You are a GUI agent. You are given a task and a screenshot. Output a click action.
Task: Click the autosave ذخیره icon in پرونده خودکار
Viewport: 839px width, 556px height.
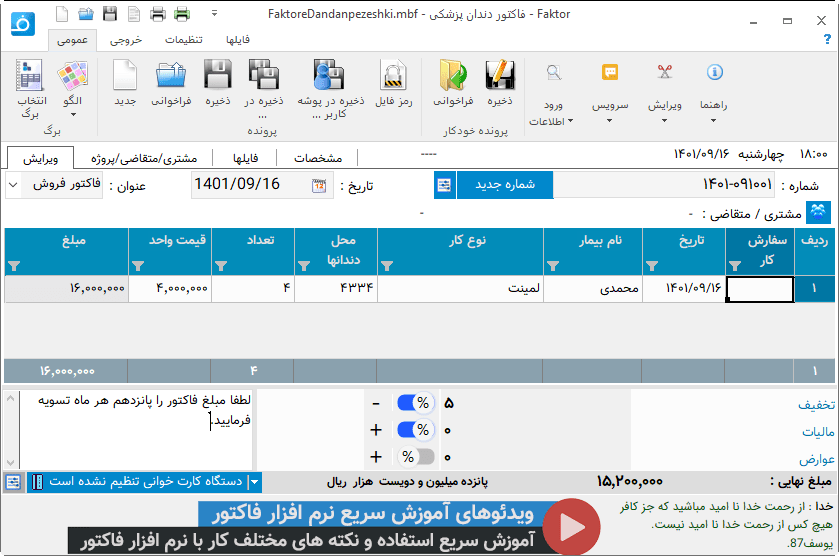[x=499, y=77]
